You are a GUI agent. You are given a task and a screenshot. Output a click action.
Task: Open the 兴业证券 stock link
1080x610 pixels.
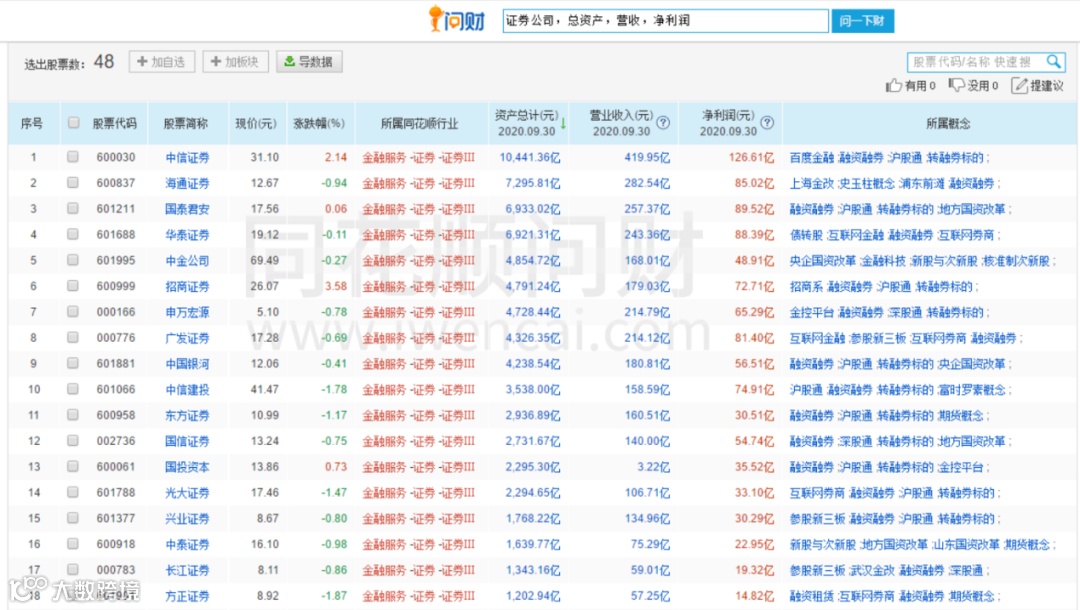click(187, 519)
